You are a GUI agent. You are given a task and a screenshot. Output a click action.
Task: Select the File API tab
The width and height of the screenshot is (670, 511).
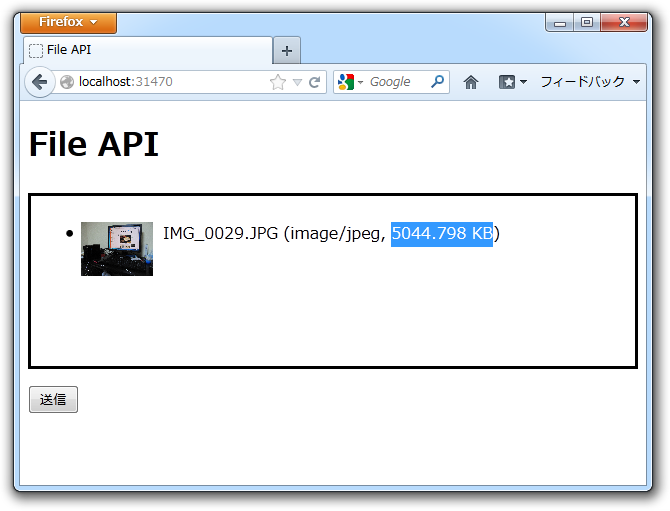click(148, 50)
